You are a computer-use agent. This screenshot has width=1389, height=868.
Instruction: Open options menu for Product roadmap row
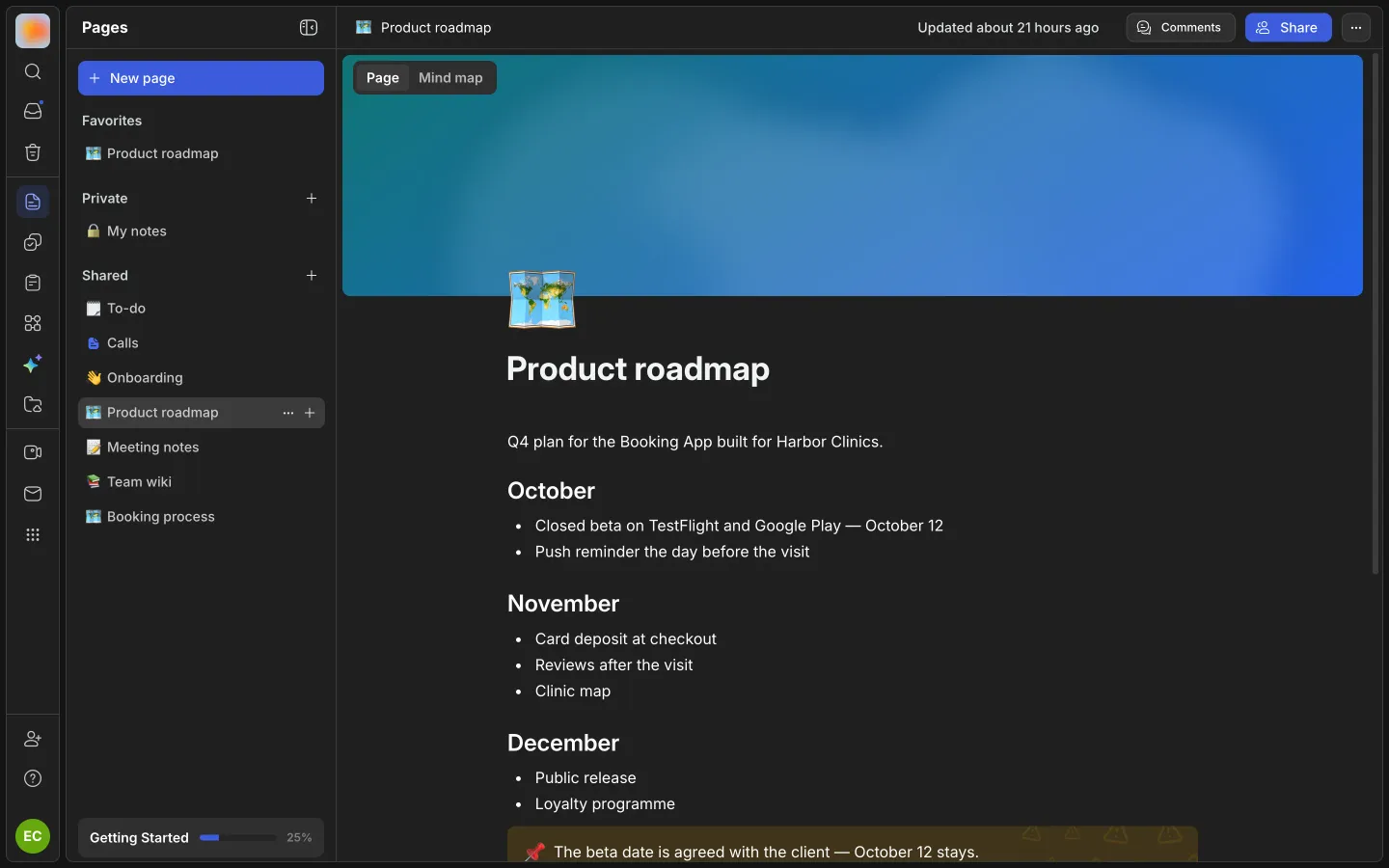(x=288, y=413)
